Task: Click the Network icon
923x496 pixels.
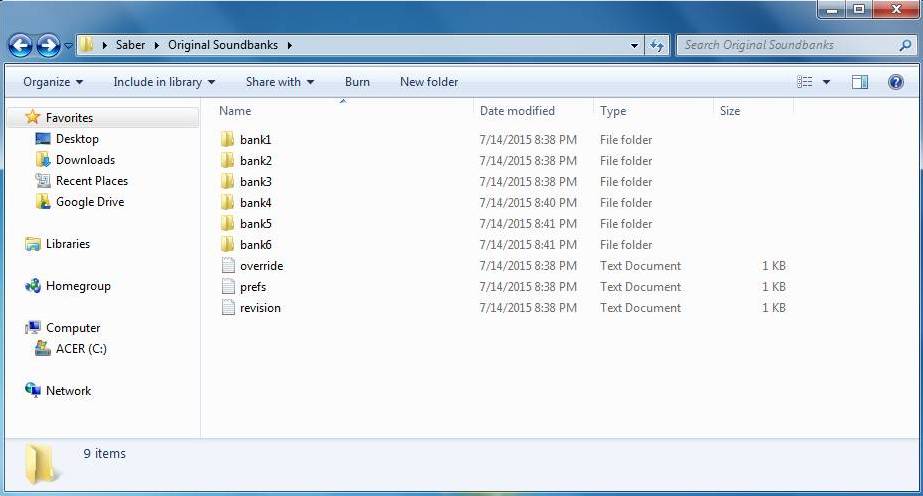Action: point(32,390)
